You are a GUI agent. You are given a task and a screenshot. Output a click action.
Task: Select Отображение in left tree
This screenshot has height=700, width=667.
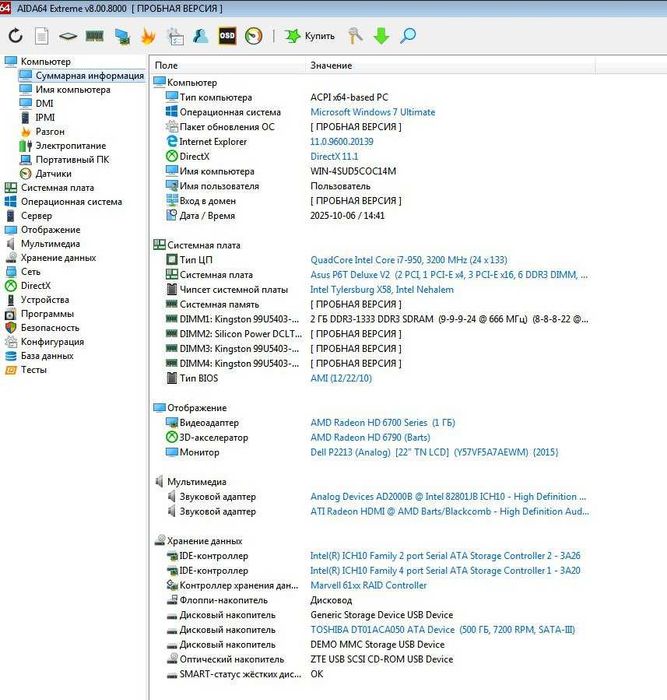pyautogui.click(x=50, y=230)
